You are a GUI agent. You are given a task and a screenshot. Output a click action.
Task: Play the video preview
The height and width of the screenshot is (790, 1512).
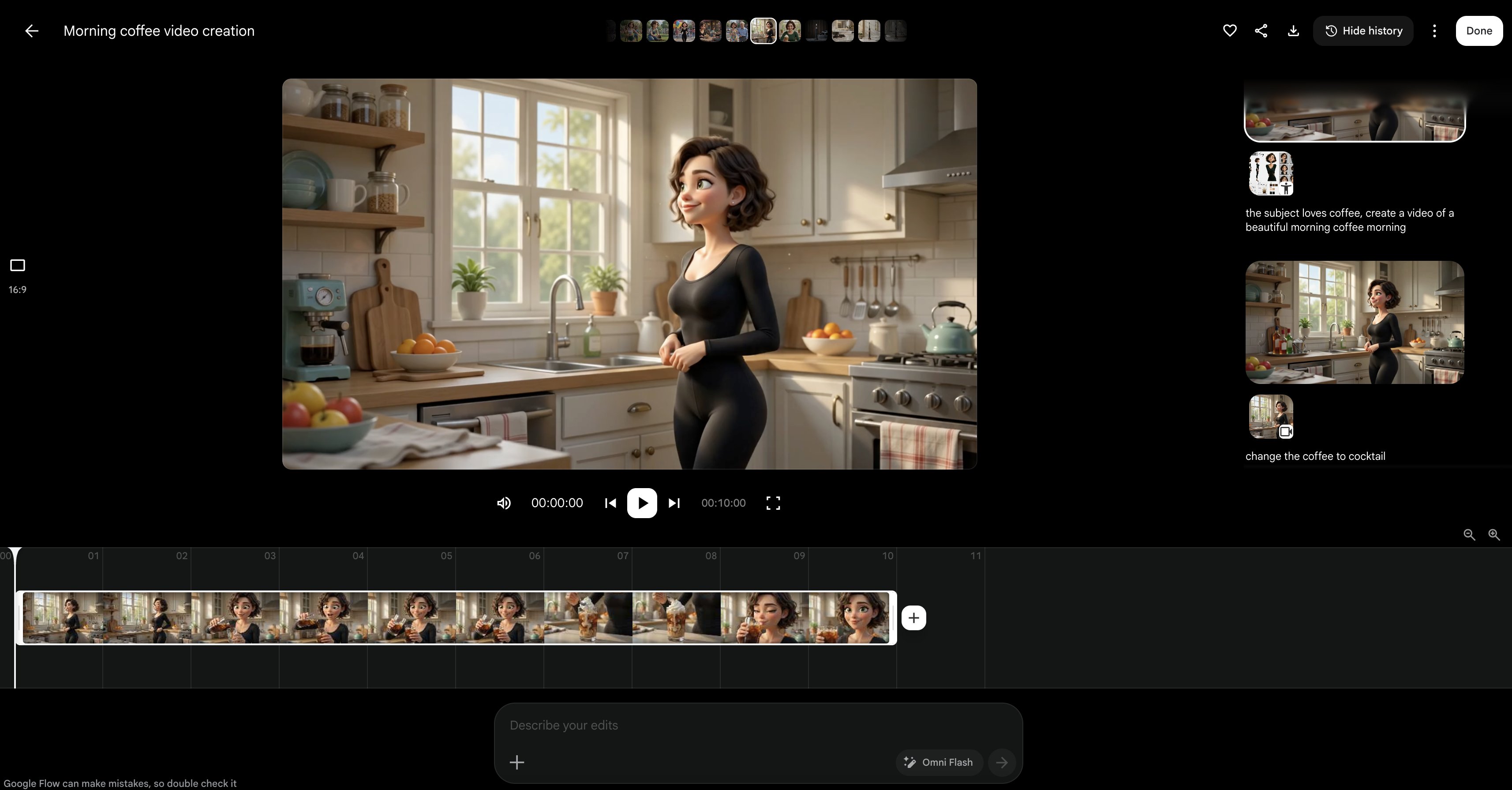pyautogui.click(x=642, y=503)
